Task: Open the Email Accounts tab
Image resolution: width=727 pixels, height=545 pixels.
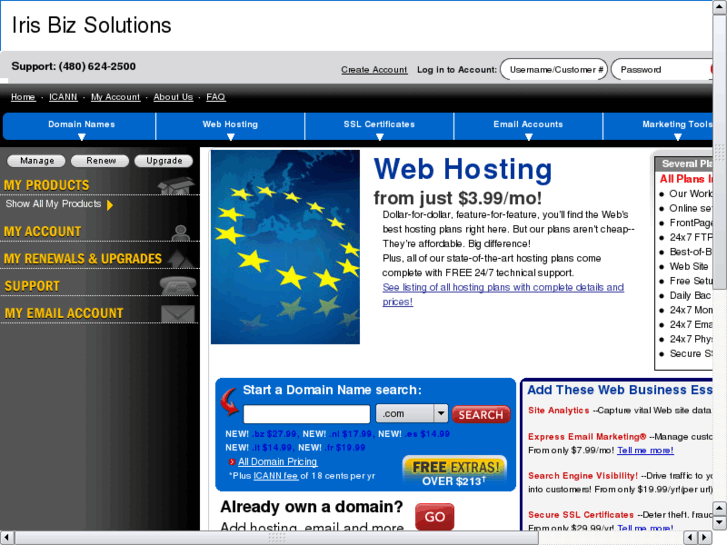Action: coord(529,126)
